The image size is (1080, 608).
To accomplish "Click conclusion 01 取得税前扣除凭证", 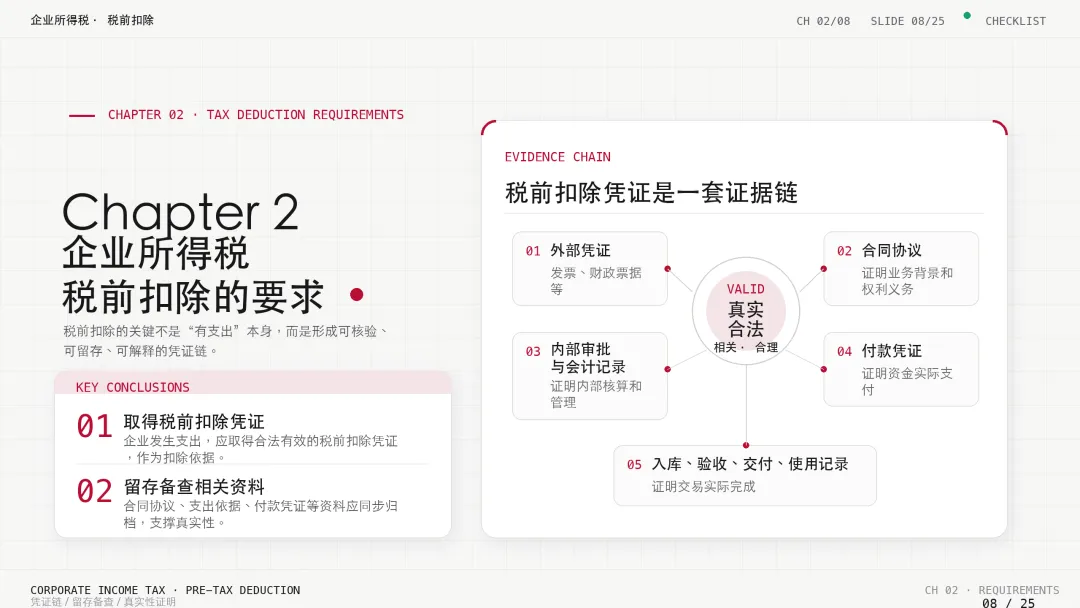I will (x=252, y=437).
